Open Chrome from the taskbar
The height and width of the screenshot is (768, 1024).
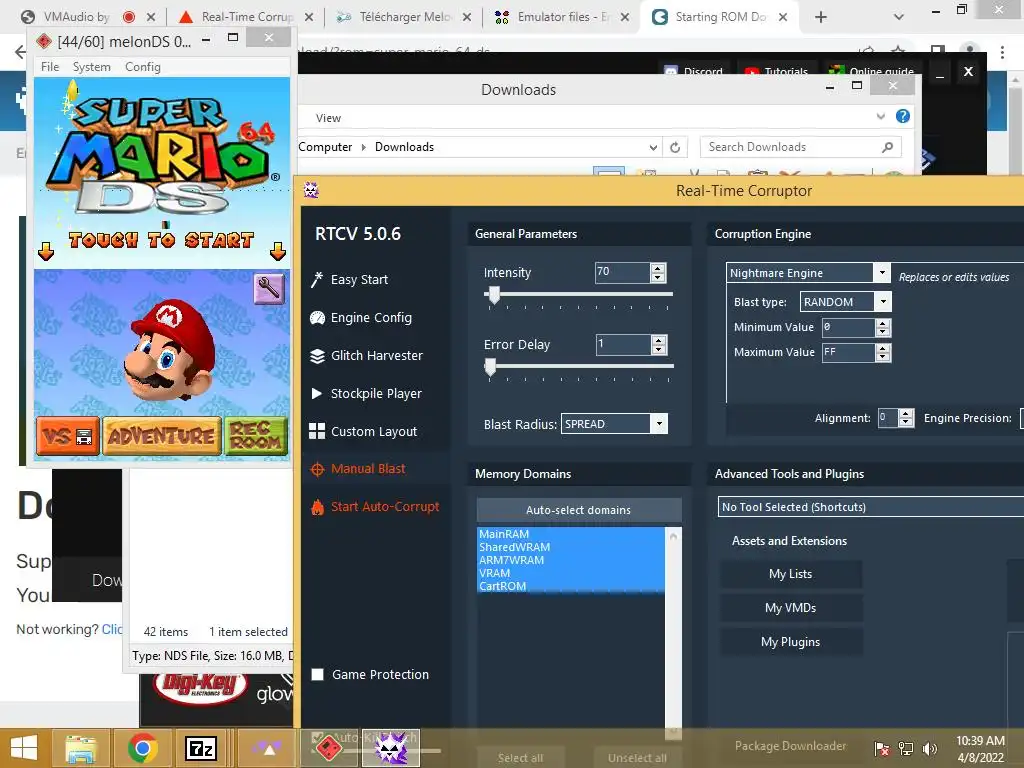[142, 748]
